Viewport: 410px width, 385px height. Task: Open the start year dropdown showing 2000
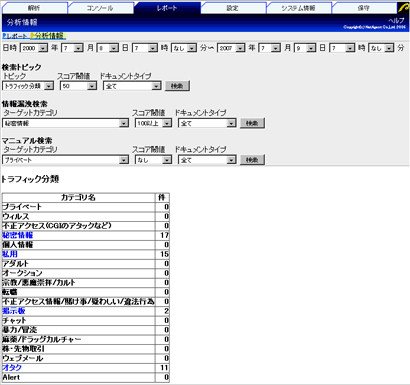pyautogui.click(x=34, y=48)
